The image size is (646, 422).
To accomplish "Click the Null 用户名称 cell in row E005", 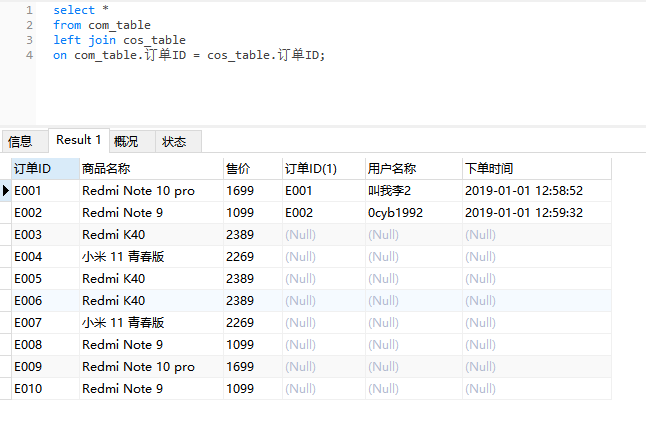I will pyautogui.click(x=414, y=279).
